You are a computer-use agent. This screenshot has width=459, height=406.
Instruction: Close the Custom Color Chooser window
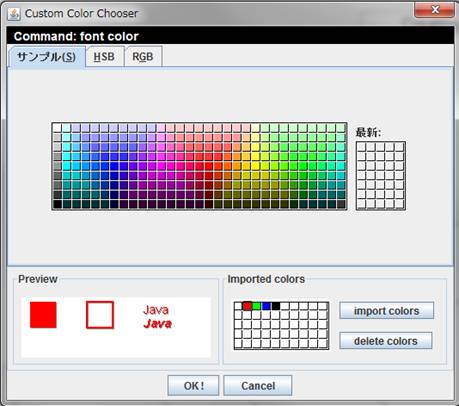point(434,10)
